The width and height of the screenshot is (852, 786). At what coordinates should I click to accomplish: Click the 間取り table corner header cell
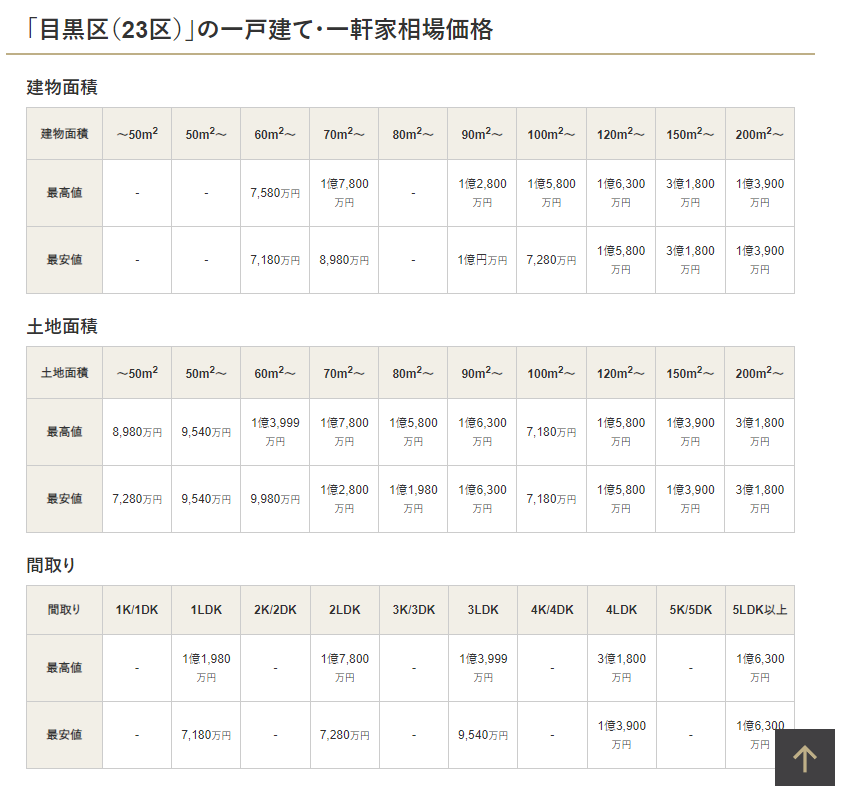pyautogui.click(x=65, y=610)
